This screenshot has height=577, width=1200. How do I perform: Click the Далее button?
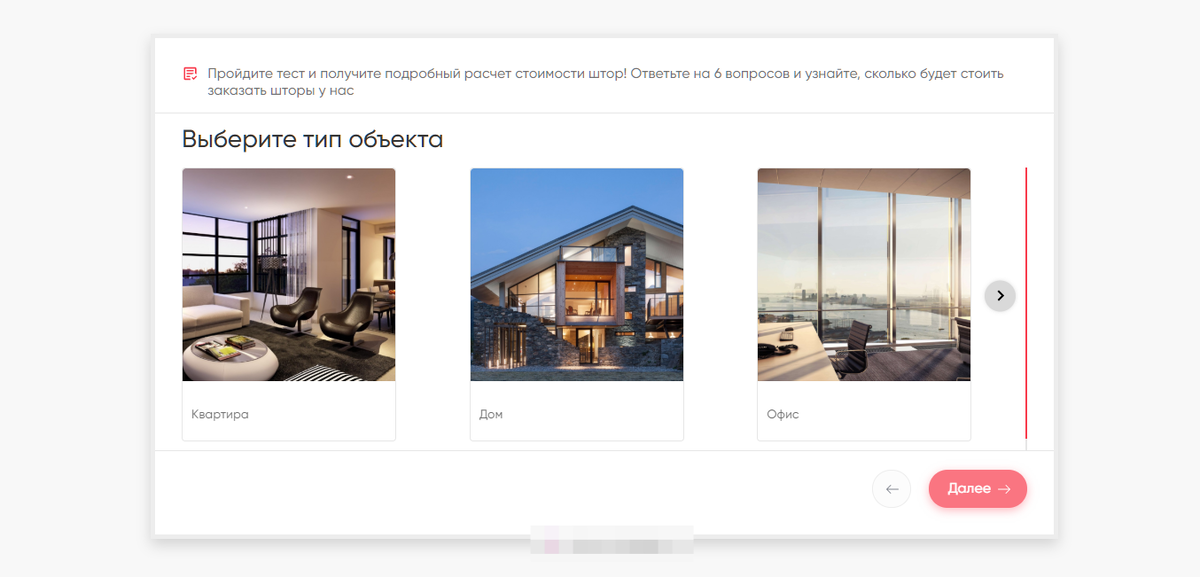click(x=978, y=489)
